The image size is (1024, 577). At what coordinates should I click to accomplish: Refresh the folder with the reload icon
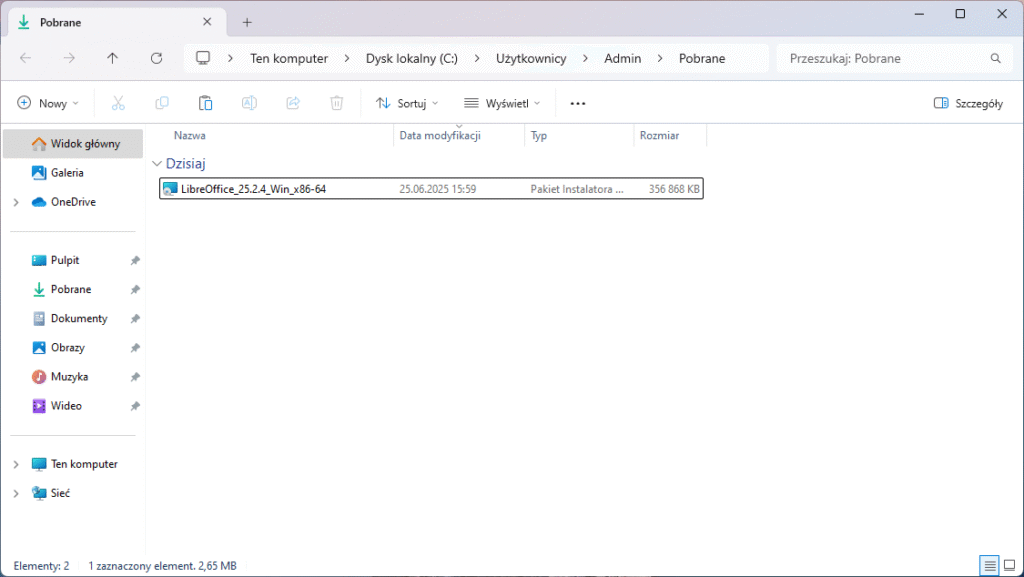(156, 58)
